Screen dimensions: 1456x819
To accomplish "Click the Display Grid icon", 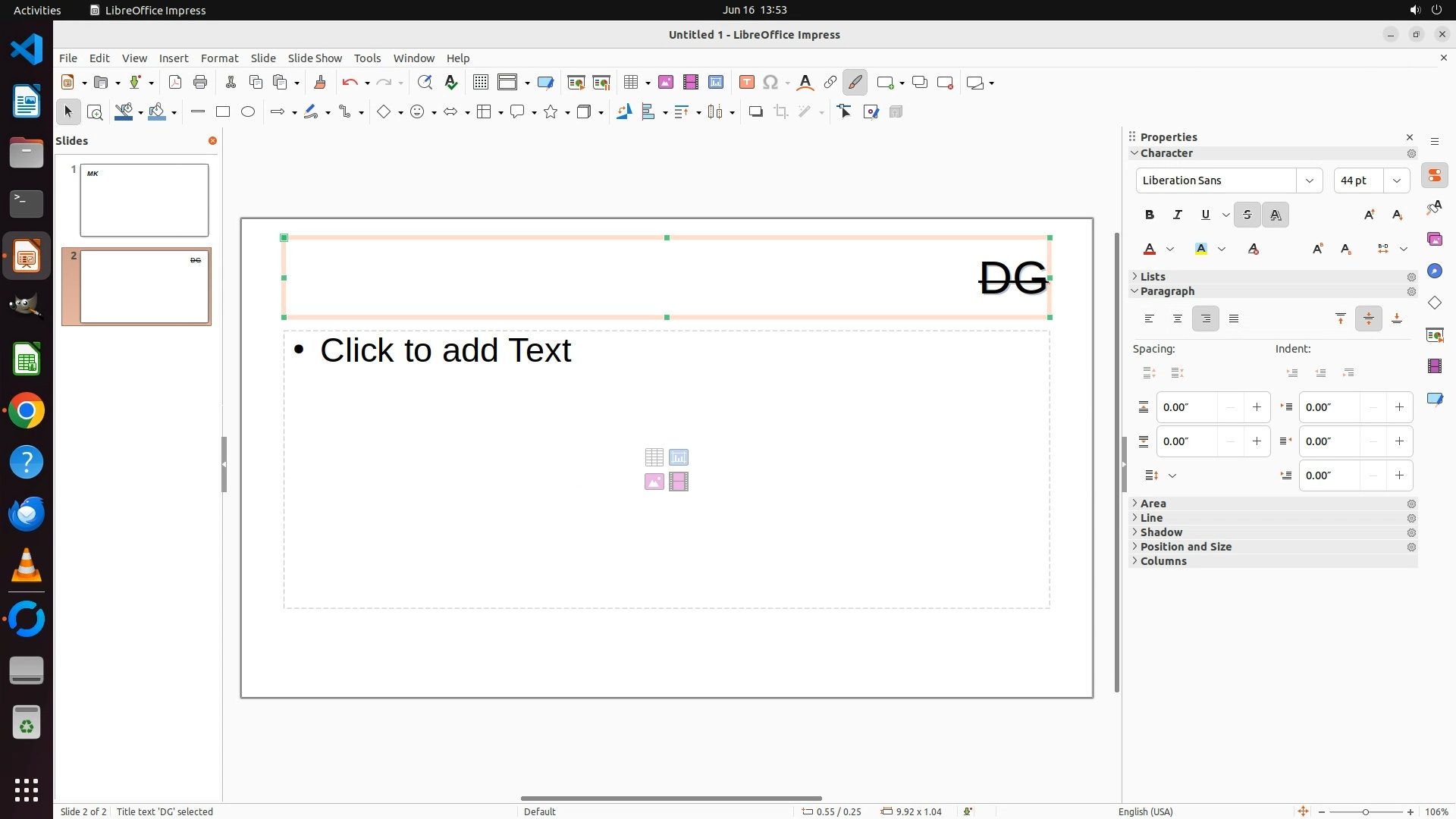I will coord(480,83).
